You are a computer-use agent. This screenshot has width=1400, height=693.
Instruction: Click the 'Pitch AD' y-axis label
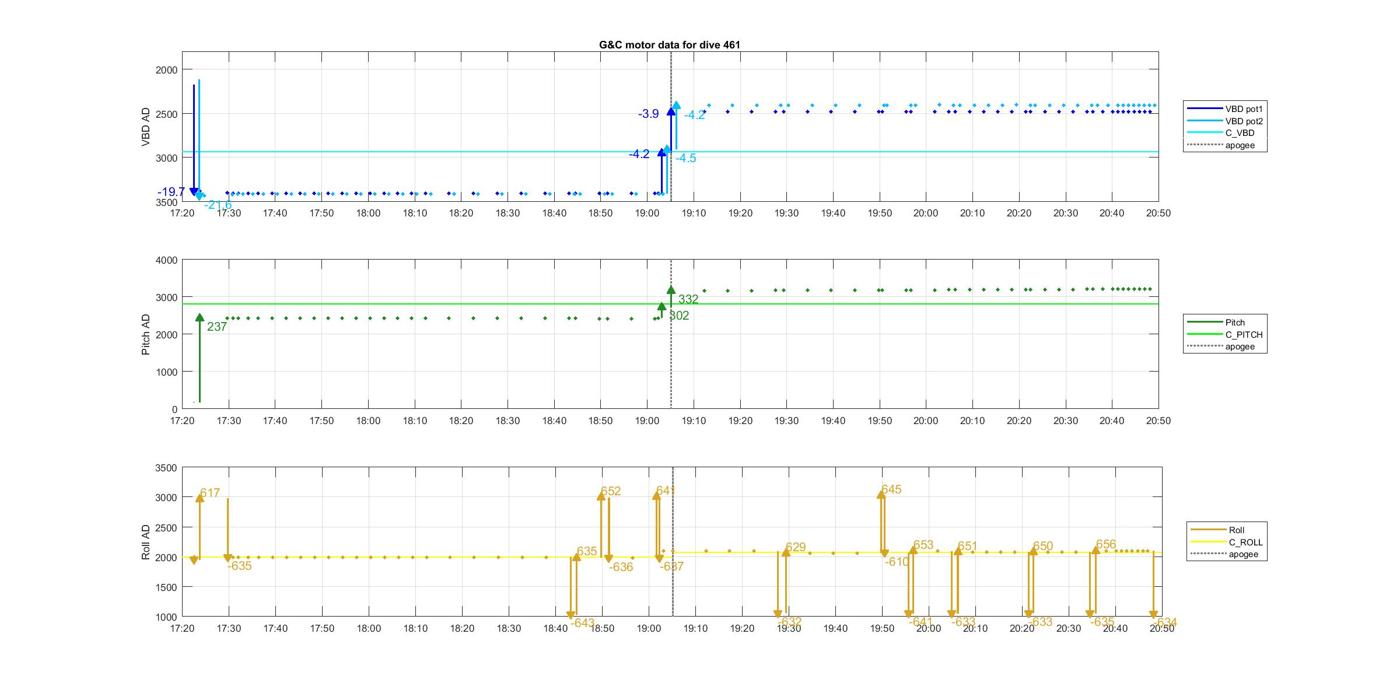tap(146, 335)
